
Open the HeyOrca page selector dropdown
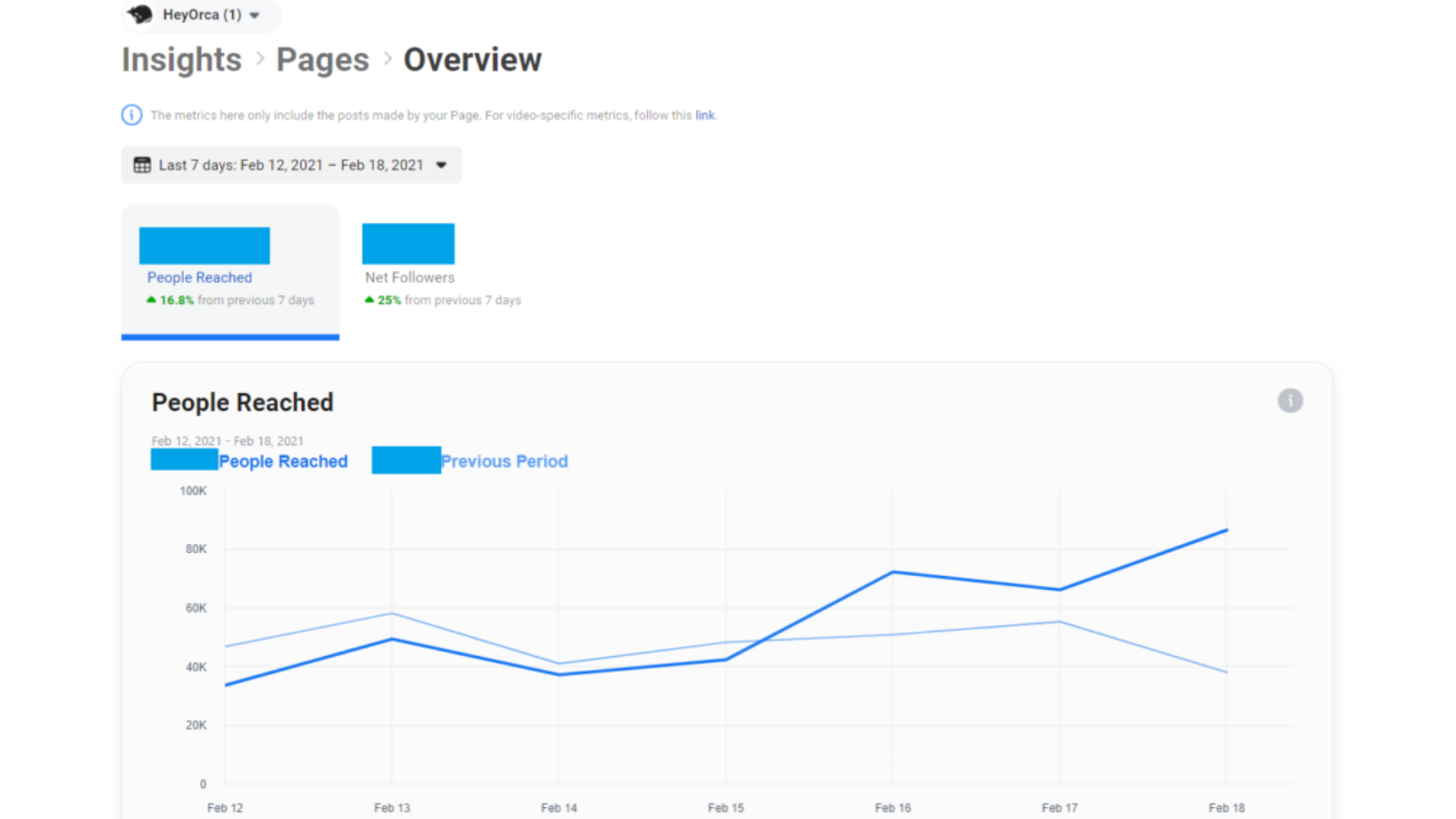[201, 15]
